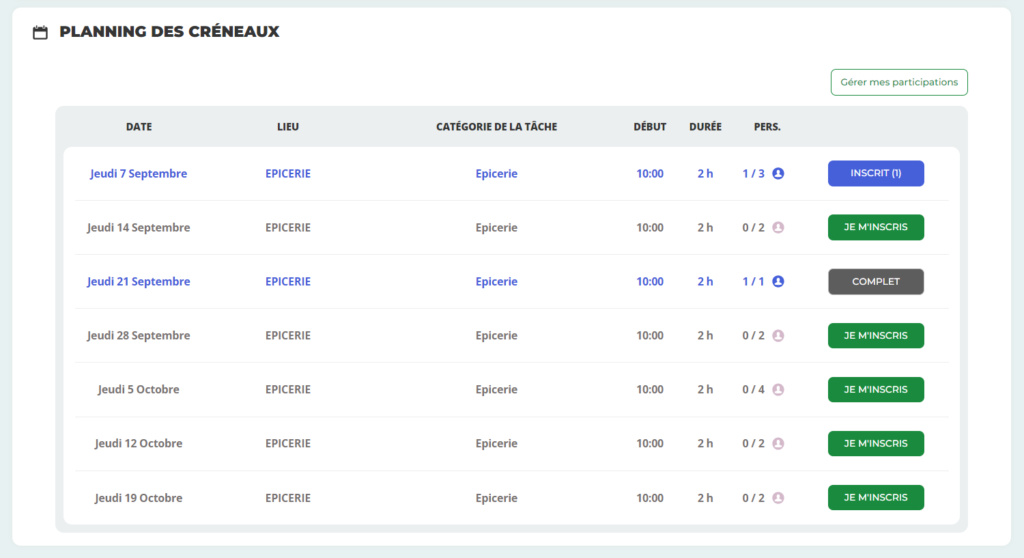Viewport: 1024px width, 558px height.
Task: Select the Jeudi 21 Septembre date link
Action: tap(138, 282)
